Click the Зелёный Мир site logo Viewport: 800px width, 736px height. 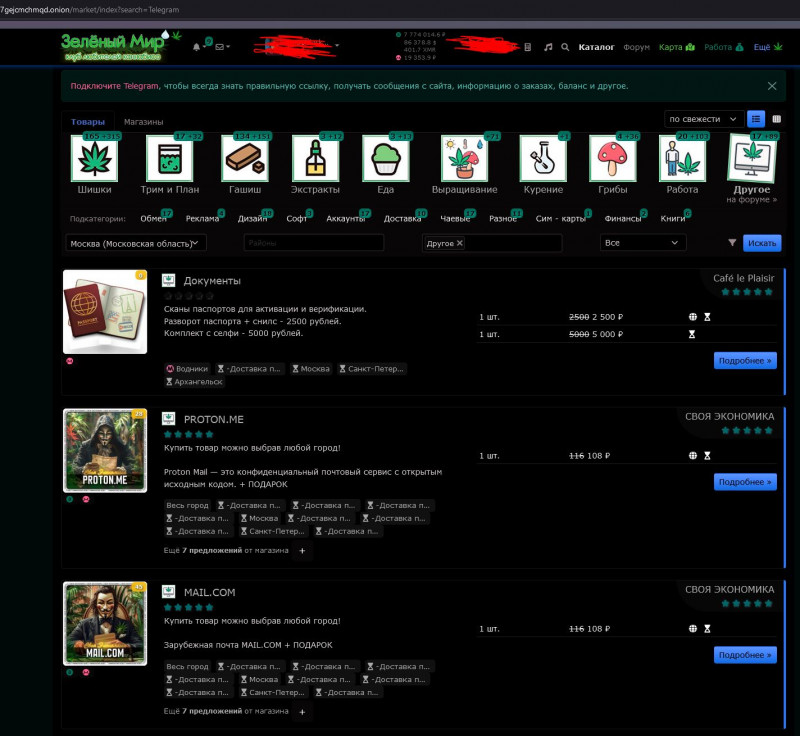[x=115, y=46]
